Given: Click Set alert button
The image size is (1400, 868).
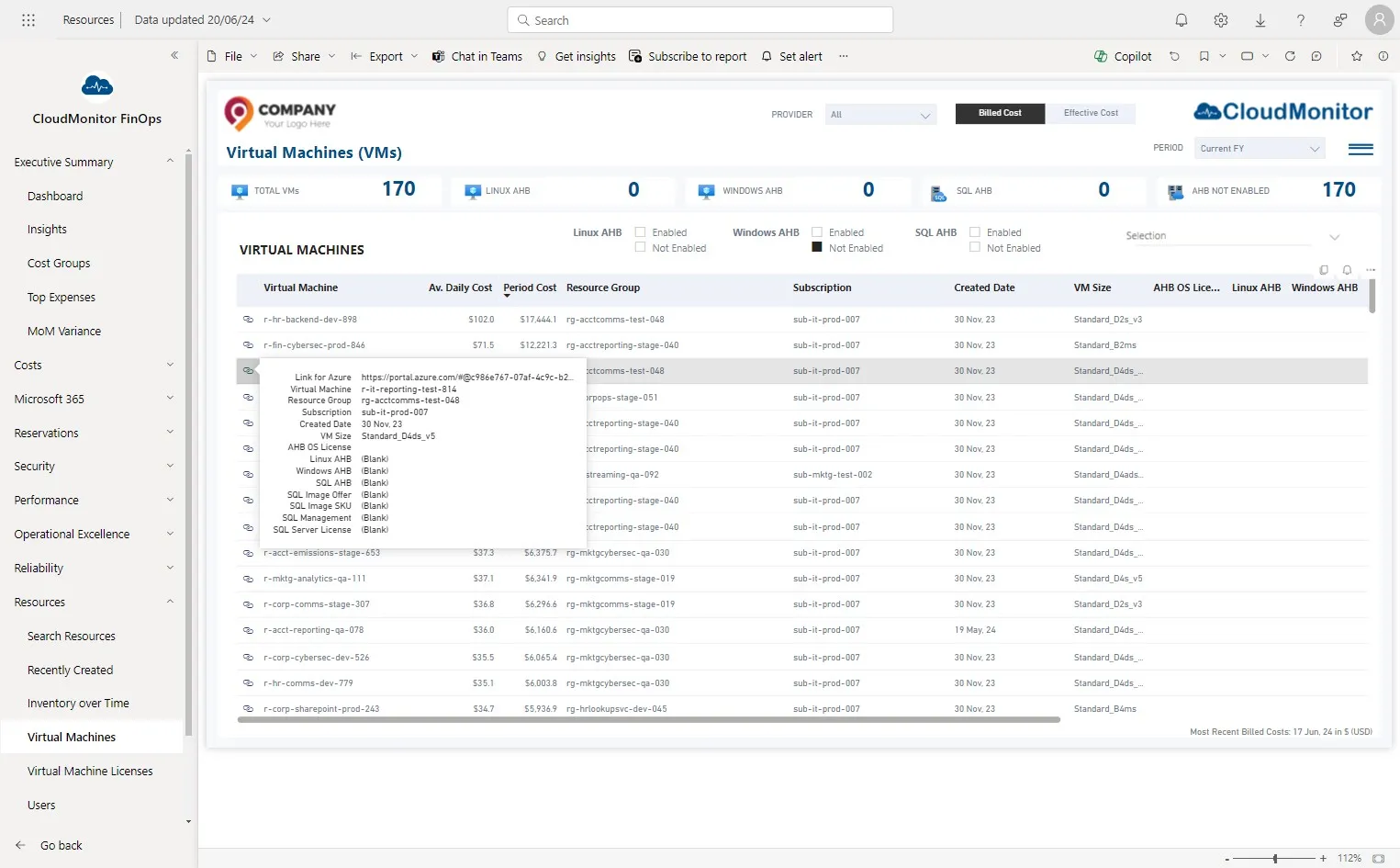Looking at the screenshot, I should tap(791, 56).
